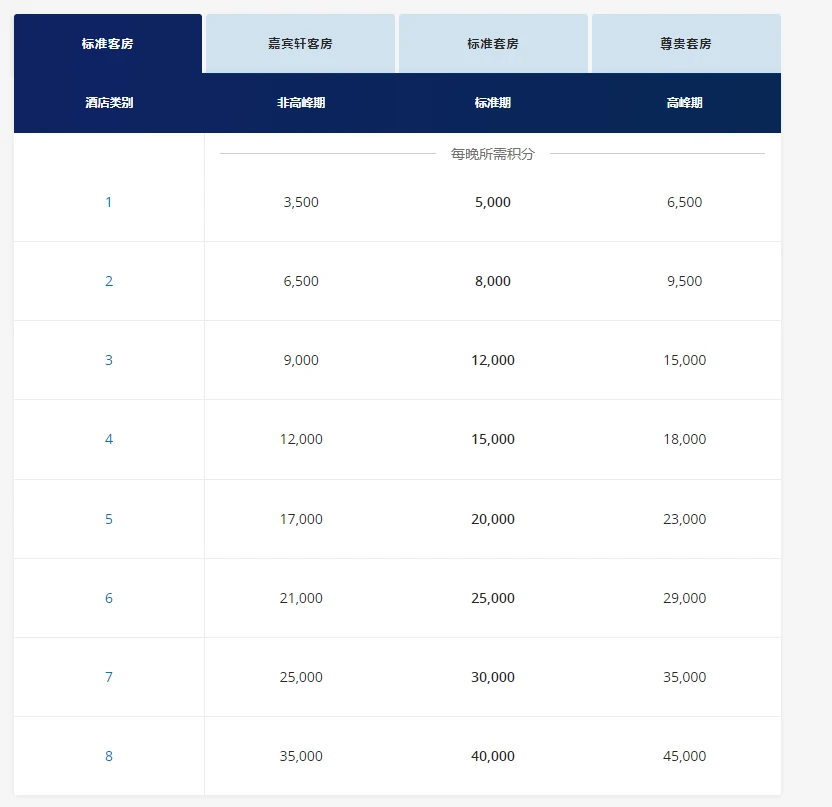Select the 18,000 peak value
Image resolution: width=832 pixels, height=807 pixels.
point(684,439)
